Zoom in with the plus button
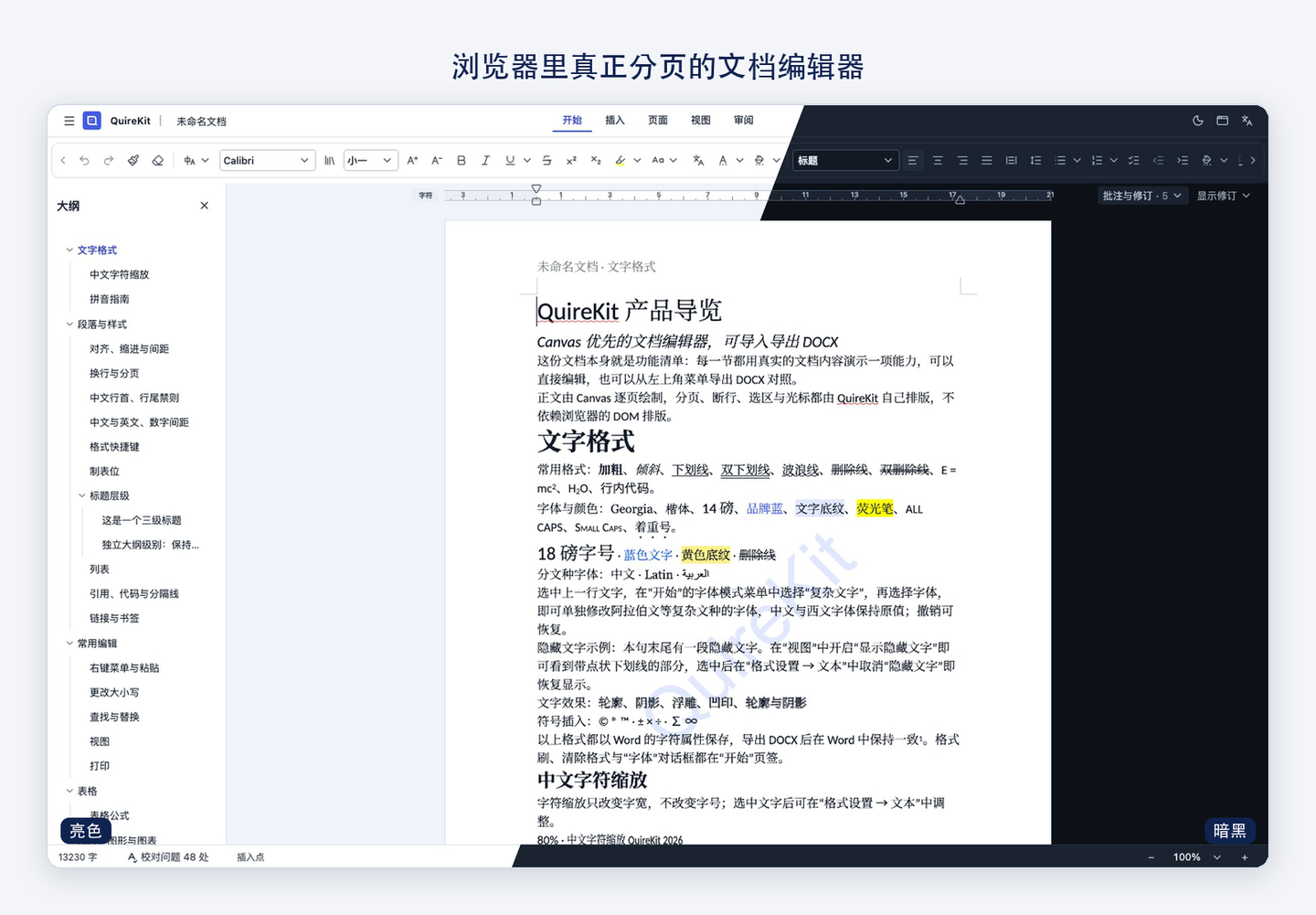 1245,857
